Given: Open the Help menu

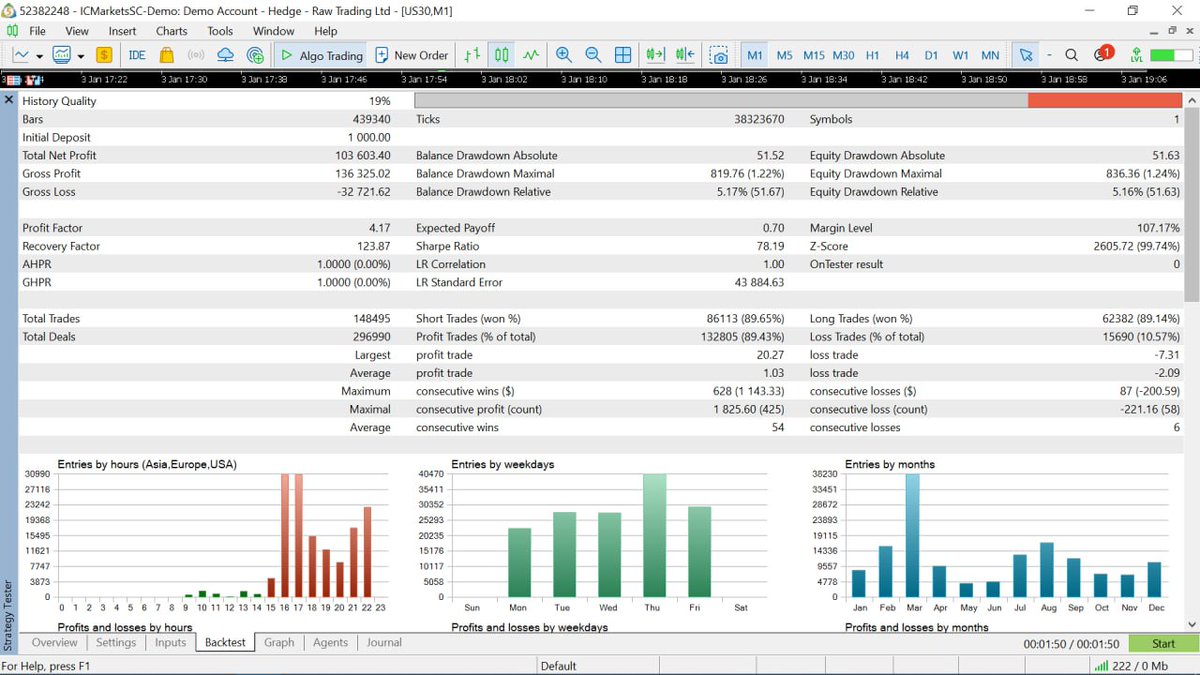Looking at the screenshot, I should (326, 31).
